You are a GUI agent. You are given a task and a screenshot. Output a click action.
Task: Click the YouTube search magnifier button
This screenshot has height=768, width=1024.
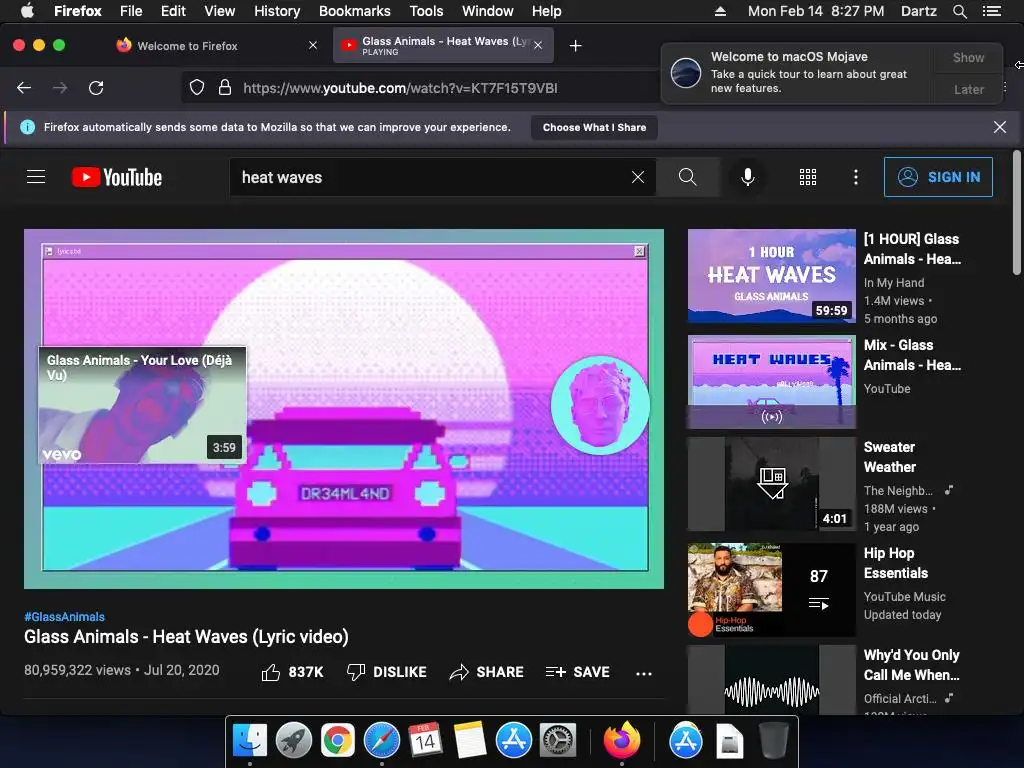(x=687, y=177)
